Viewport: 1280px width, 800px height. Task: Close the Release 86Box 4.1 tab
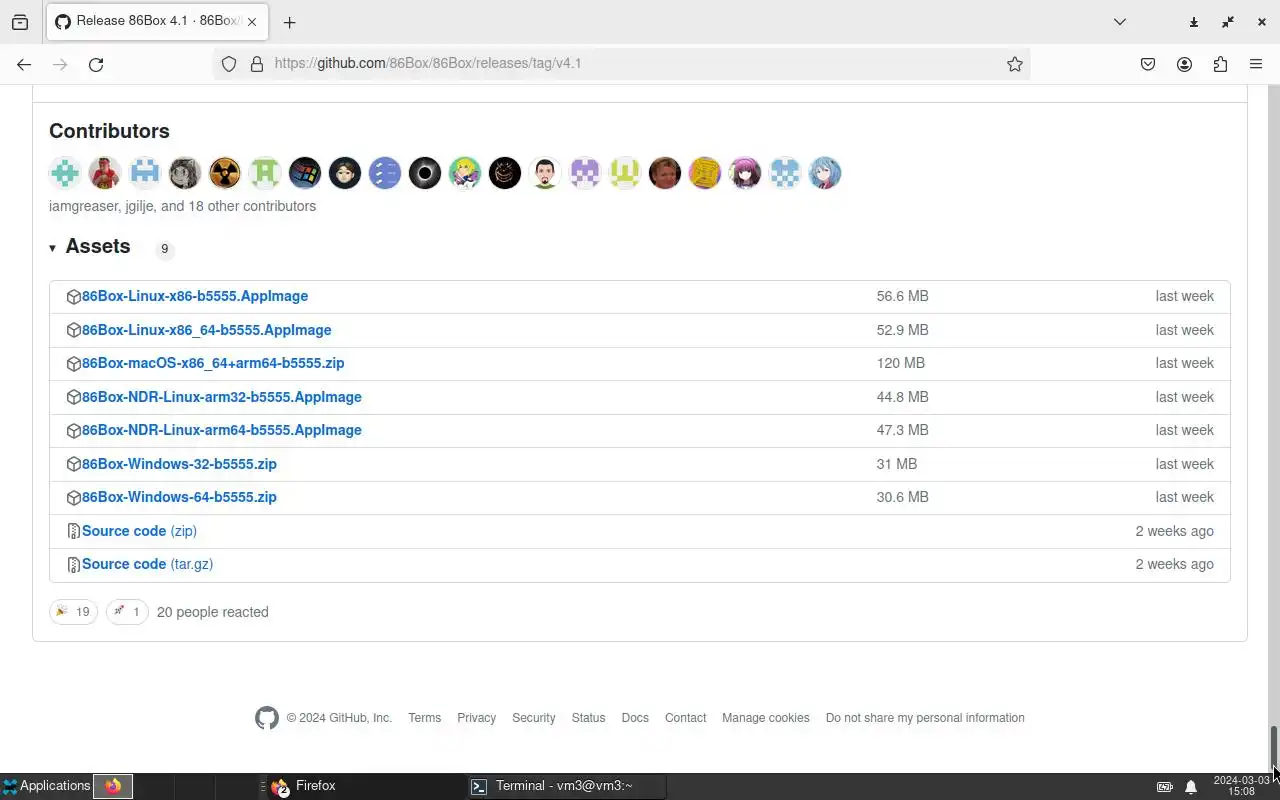coord(252,22)
